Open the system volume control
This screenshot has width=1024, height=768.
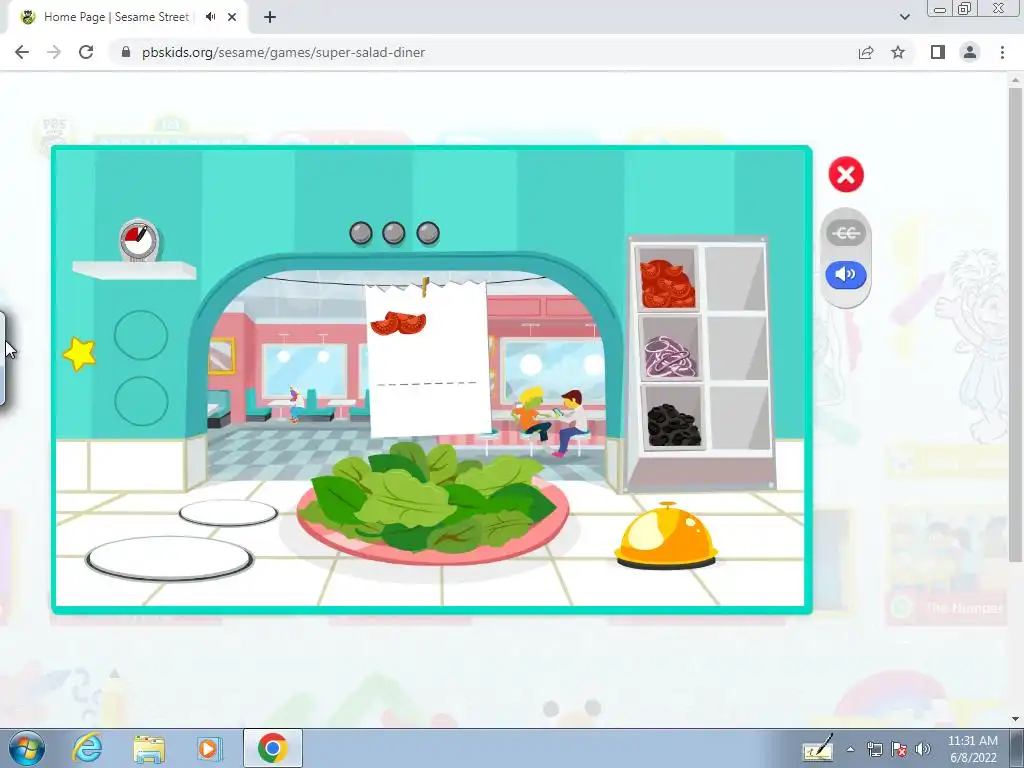[923, 749]
